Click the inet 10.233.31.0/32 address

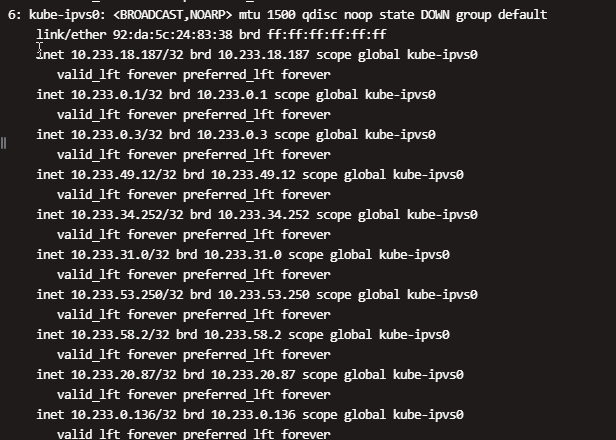pos(103,255)
